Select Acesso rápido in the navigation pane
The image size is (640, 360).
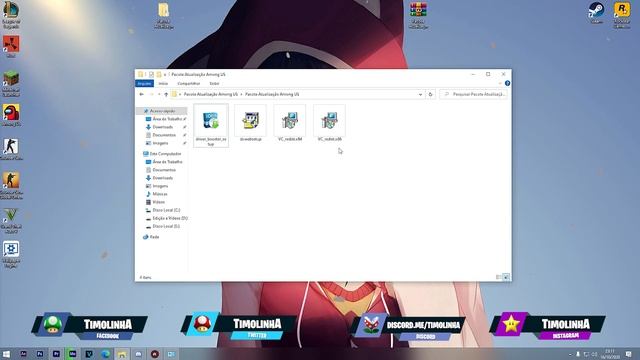click(x=162, y=111)
